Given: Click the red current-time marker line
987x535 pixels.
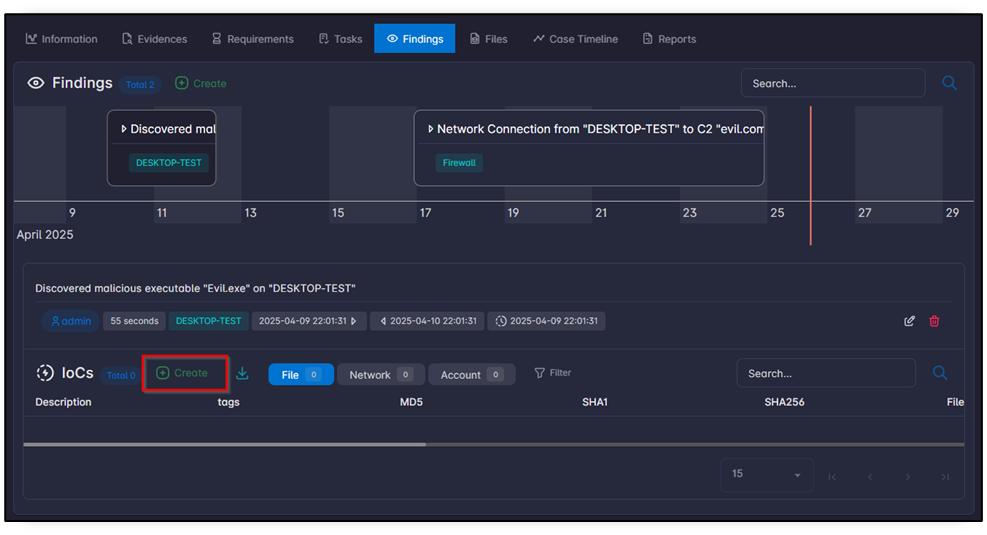Looking at the screenshot, I should tap(810, 175).
